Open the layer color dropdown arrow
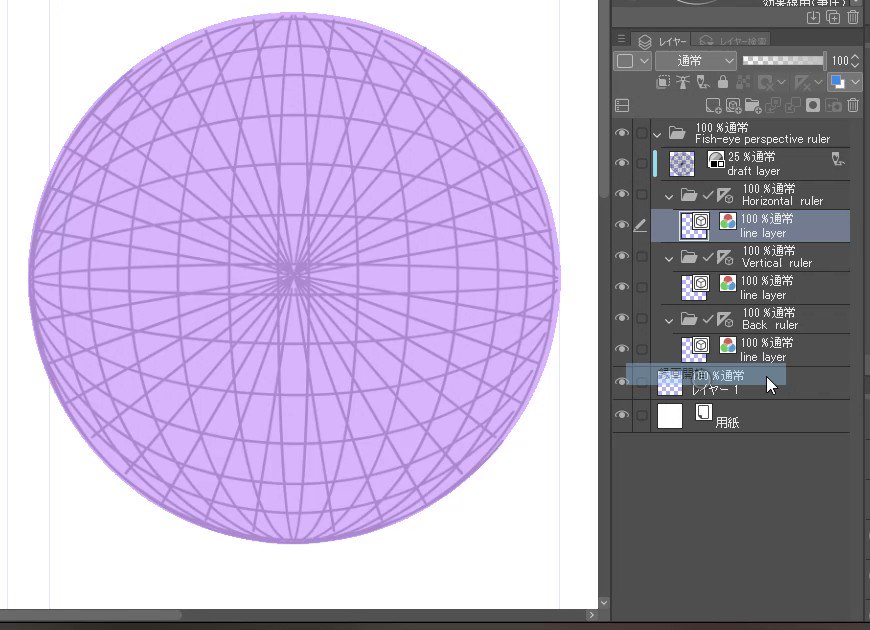 [854, 83]
